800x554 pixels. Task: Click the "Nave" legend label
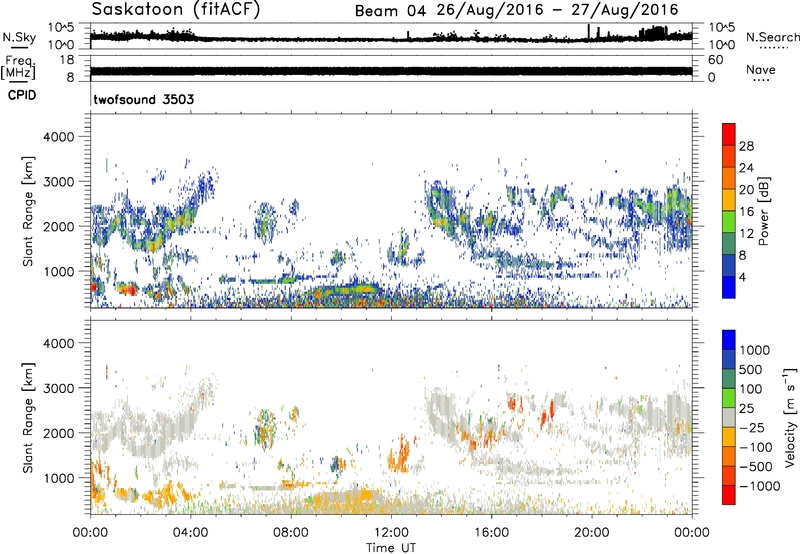[761, 69]
